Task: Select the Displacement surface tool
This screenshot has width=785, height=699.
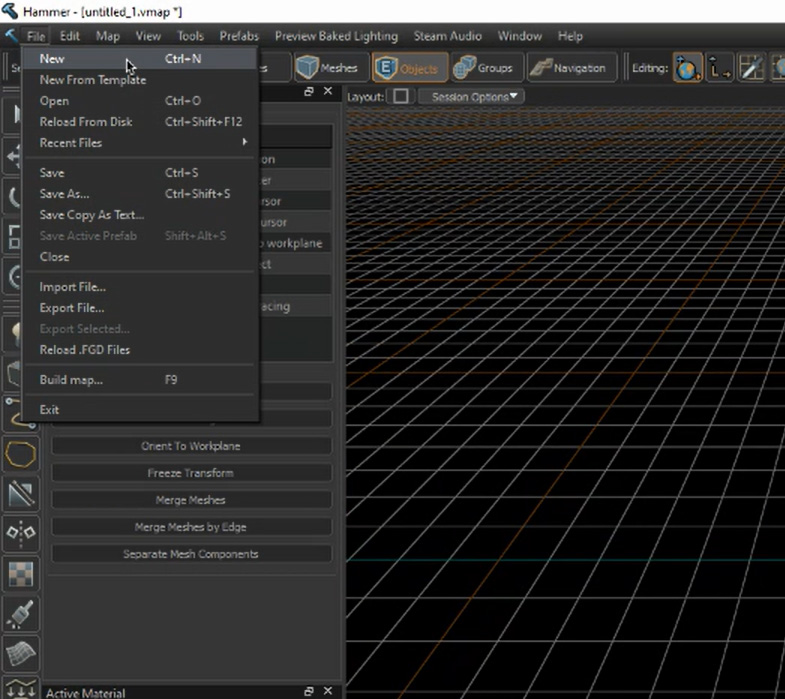Action: click(21, 653)
